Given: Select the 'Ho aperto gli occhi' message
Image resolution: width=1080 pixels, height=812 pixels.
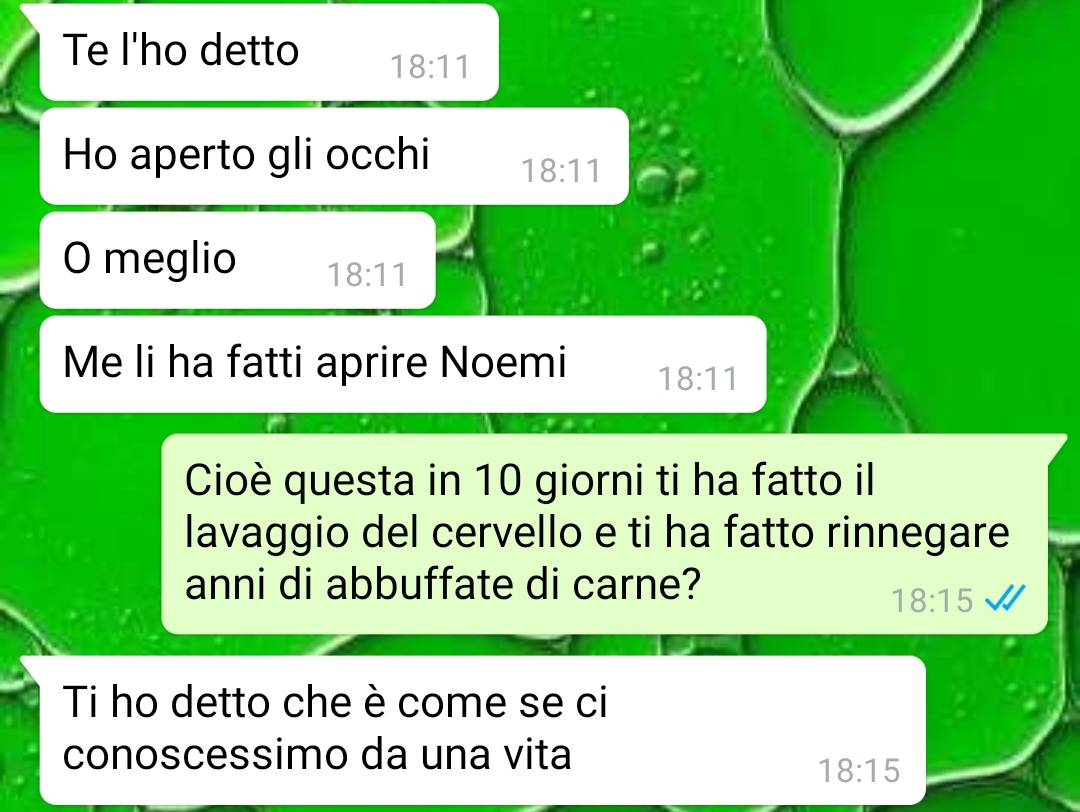Looking at the screenshot, I should pos(334,156).
